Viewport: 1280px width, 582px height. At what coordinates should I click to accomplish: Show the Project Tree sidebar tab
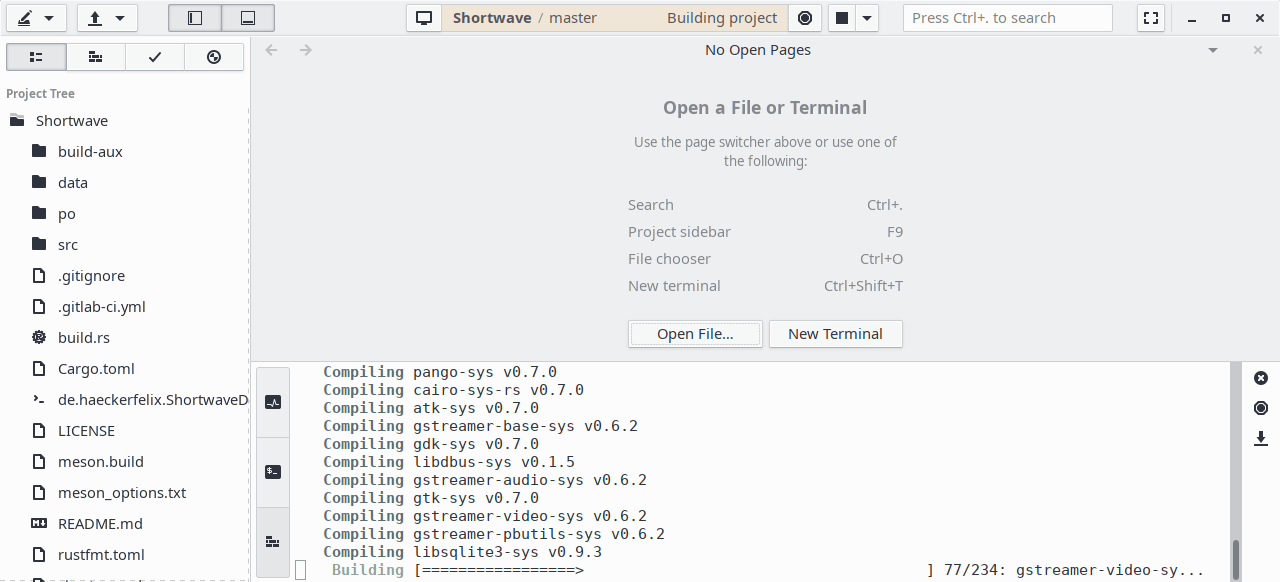pyautogui.click(x=36, y=57)
